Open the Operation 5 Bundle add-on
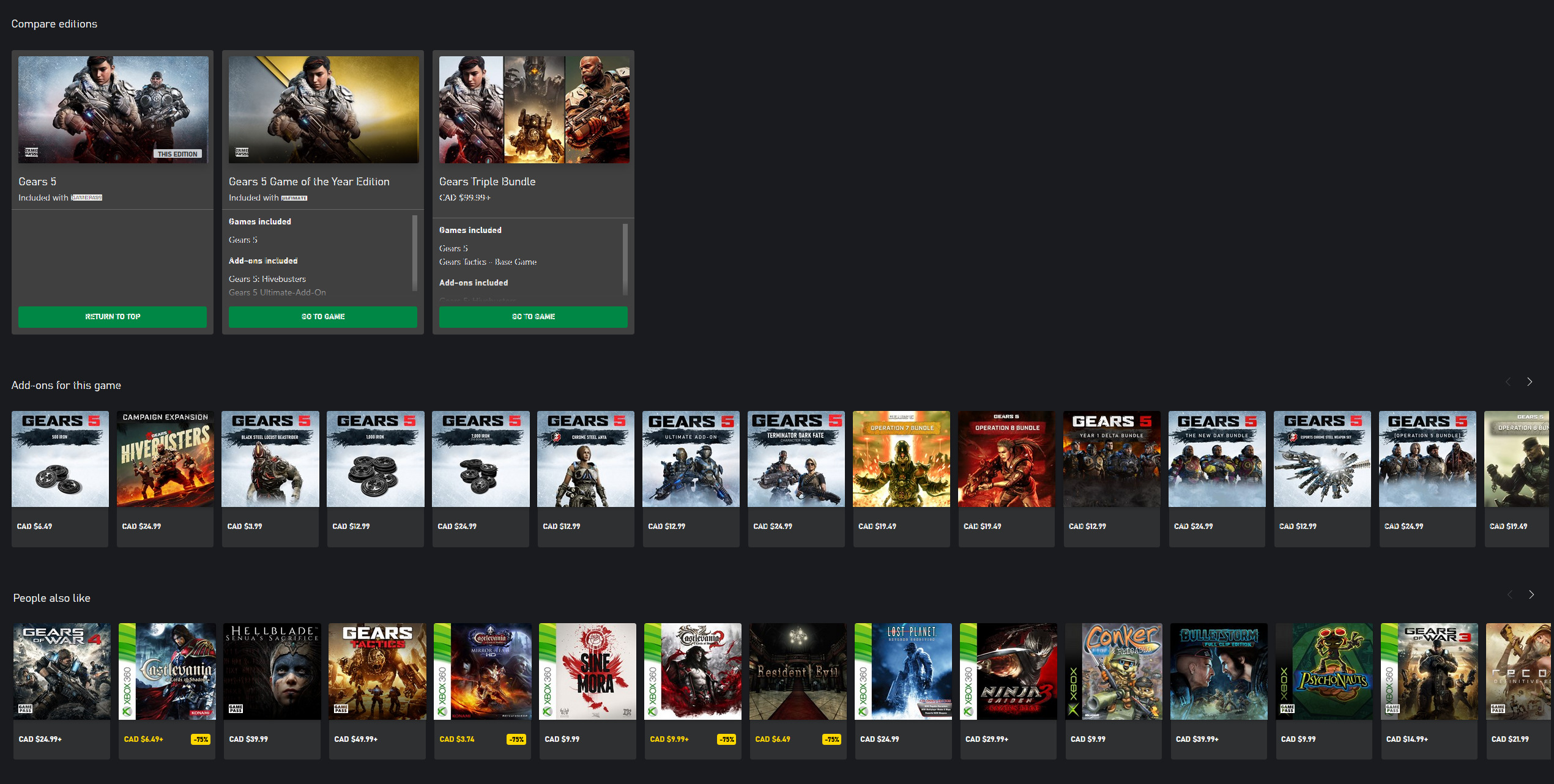Viewport: 1554px width, 784px height. tap(1428, 479)
